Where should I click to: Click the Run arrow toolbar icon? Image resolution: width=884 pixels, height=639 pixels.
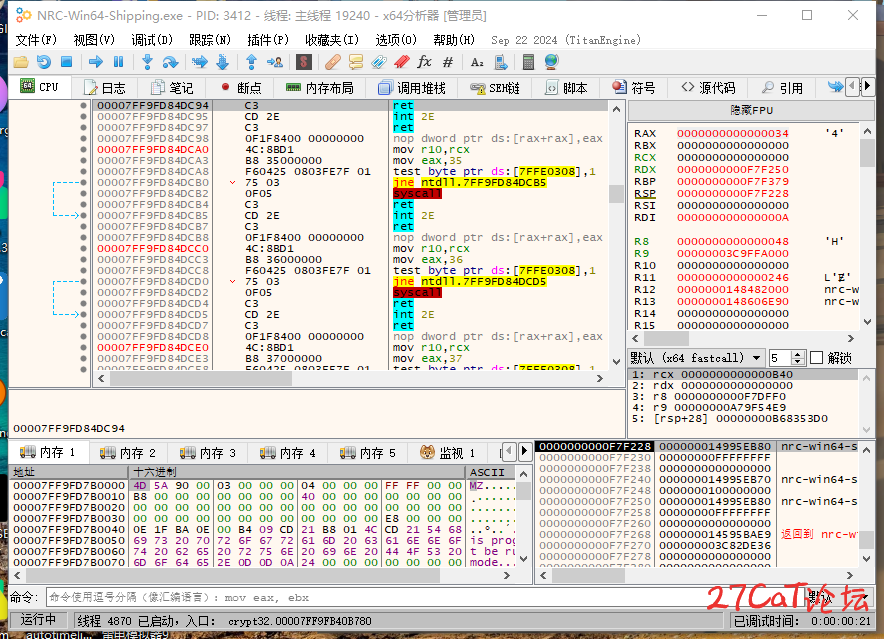[x=96, y=62]
